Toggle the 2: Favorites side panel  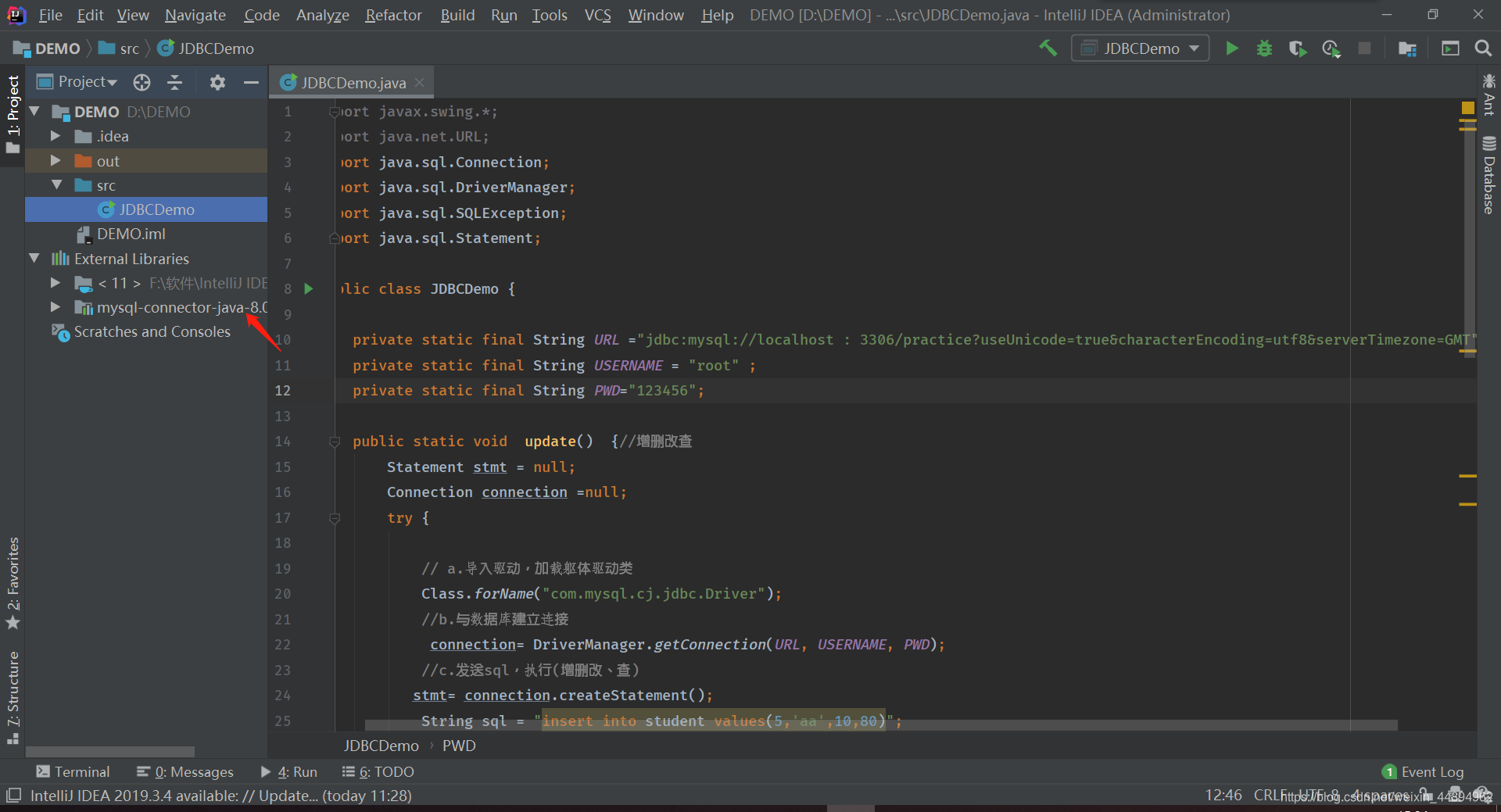pyautogui.click(x=13, y=583)
